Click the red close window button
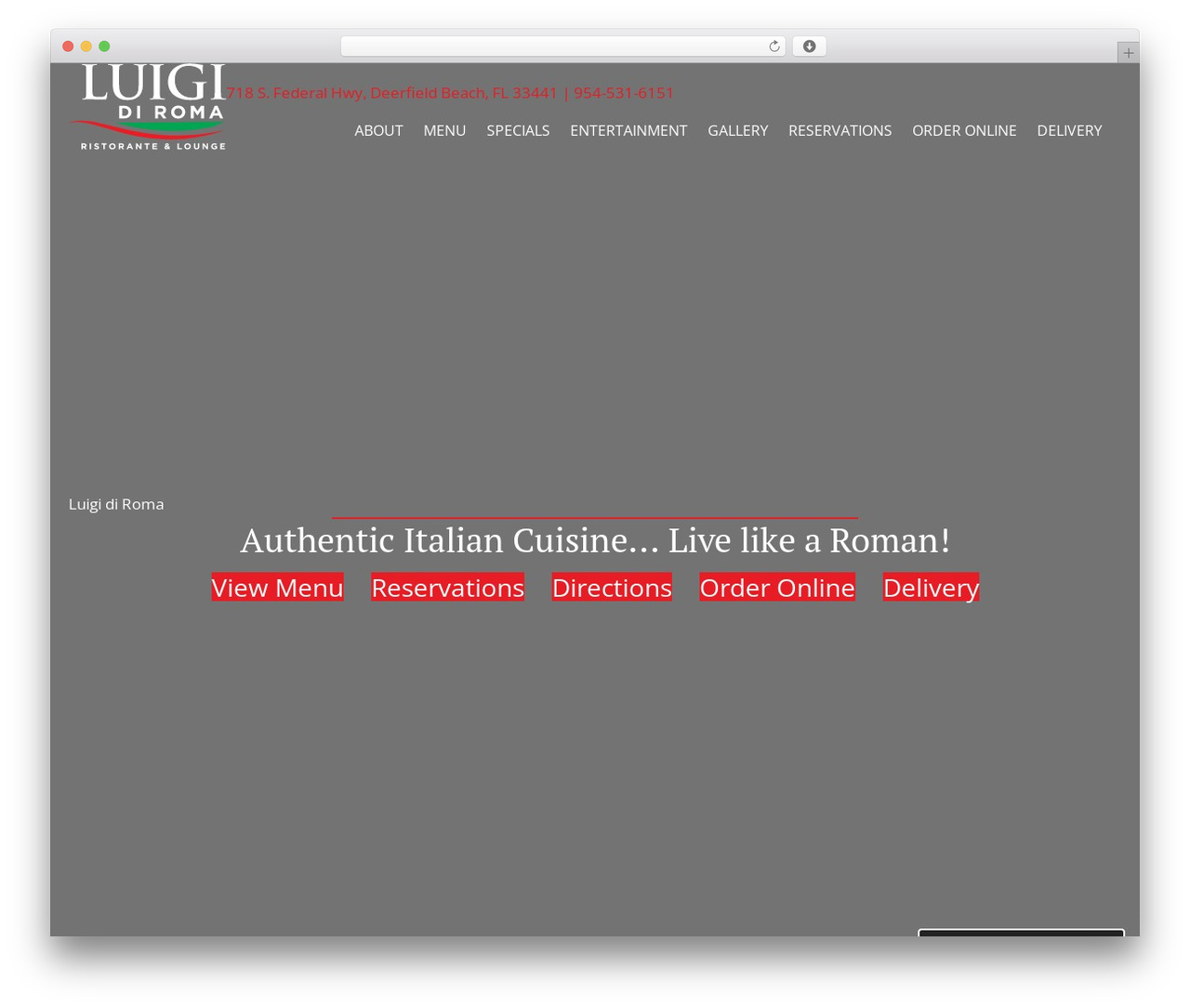The image size is (1190, 1008). coord(68,46)
